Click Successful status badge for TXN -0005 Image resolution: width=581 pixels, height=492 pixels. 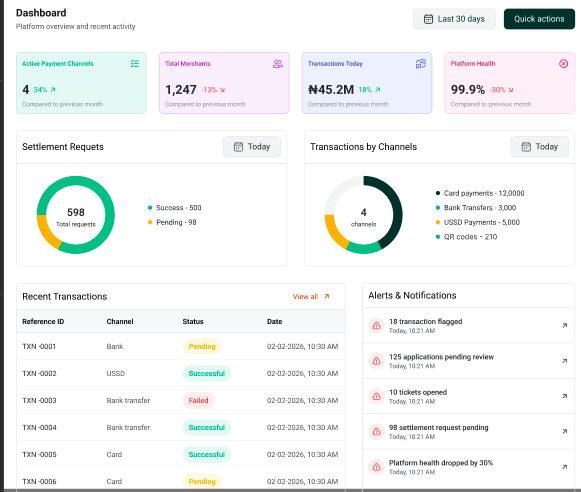click(207, 455)
